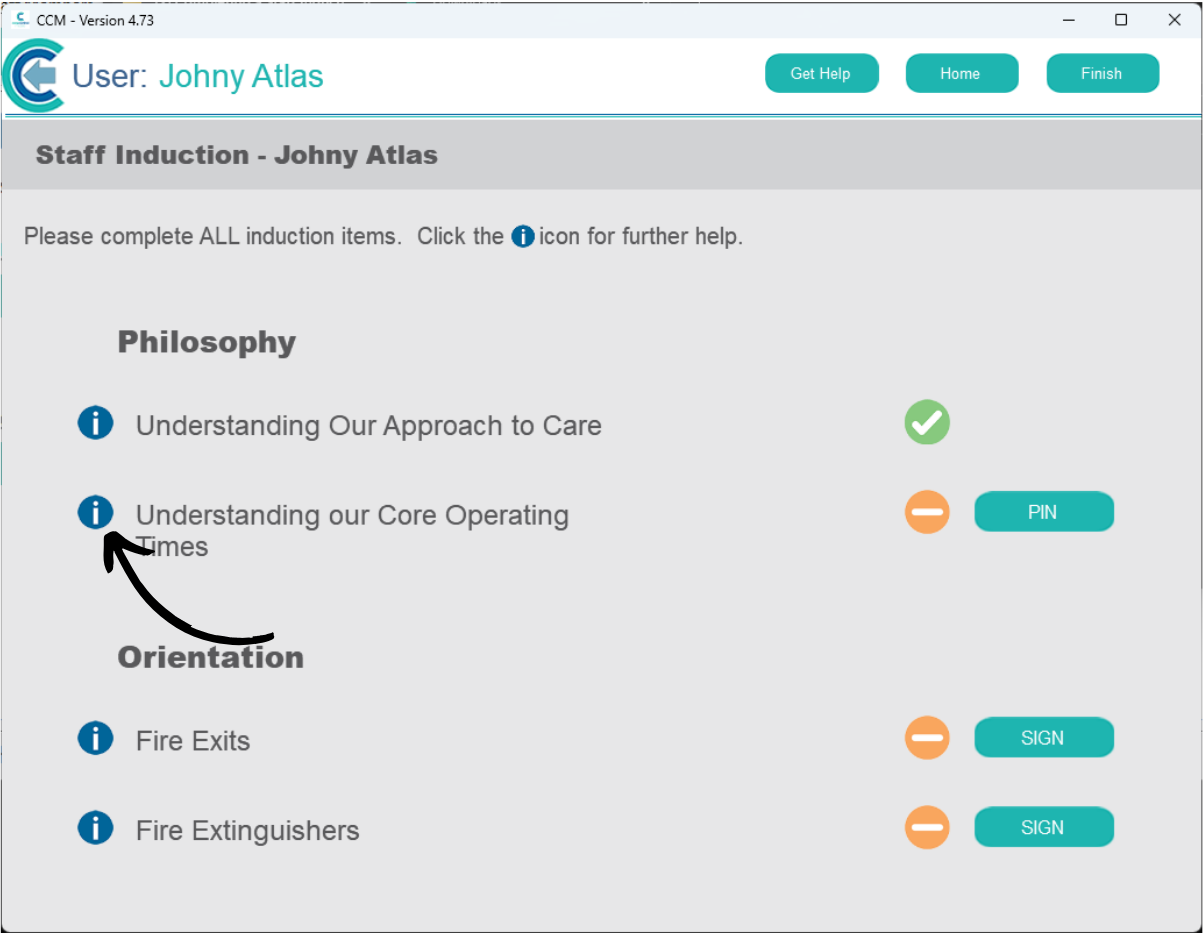
Task: Go to Home
Action: click(x=962, y=73)
